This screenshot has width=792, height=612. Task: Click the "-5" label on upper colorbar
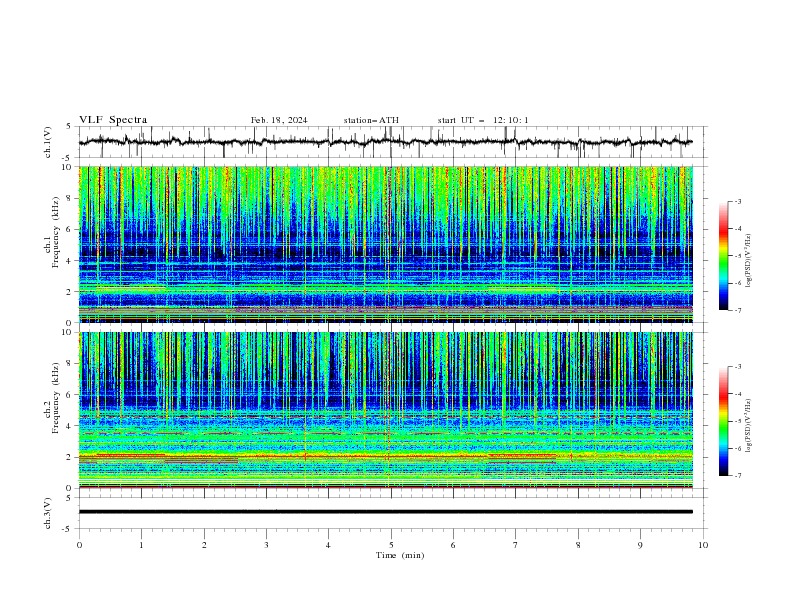tap(737, 256)
